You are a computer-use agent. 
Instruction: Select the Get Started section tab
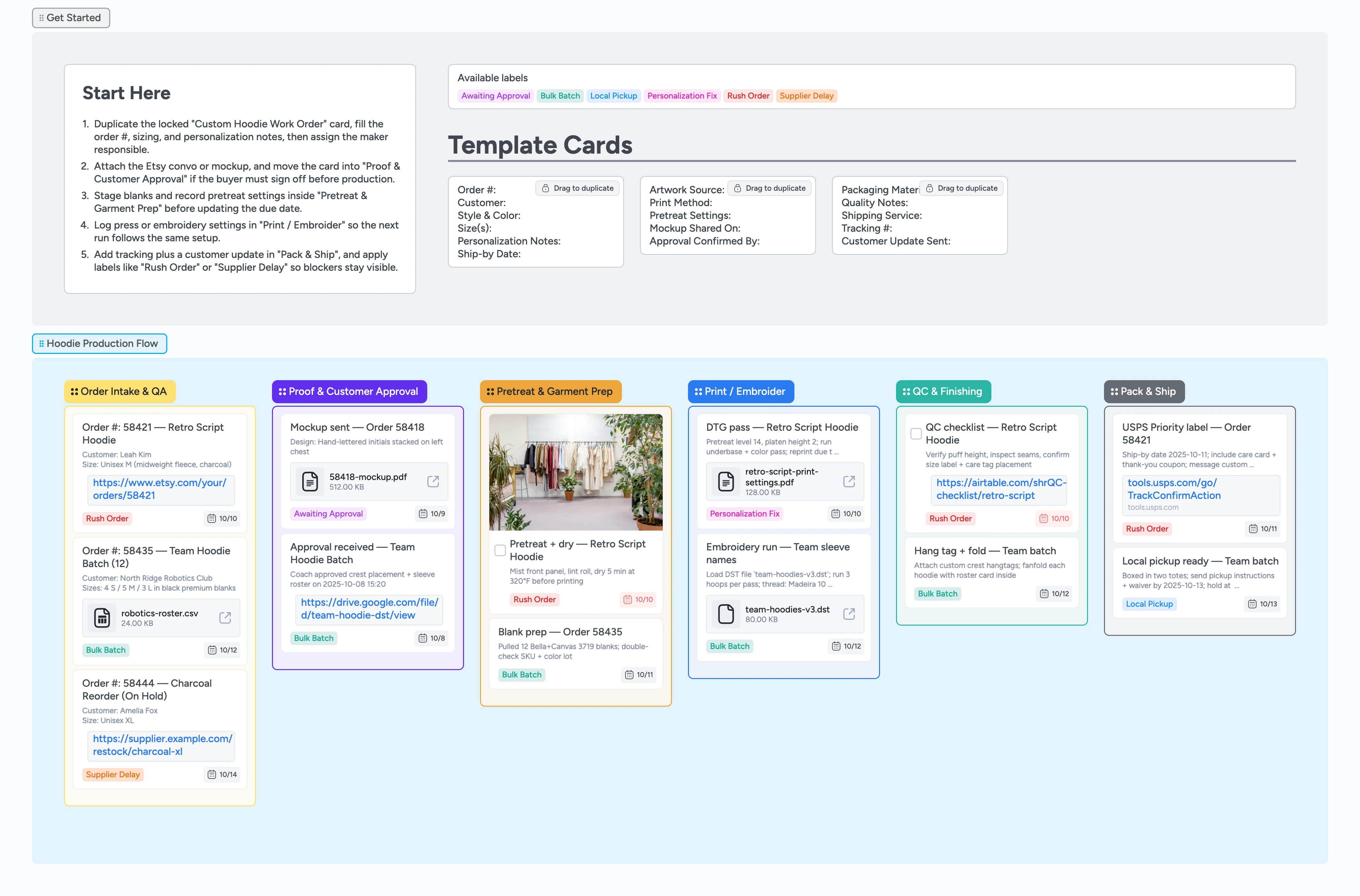[x=71, y=18]
